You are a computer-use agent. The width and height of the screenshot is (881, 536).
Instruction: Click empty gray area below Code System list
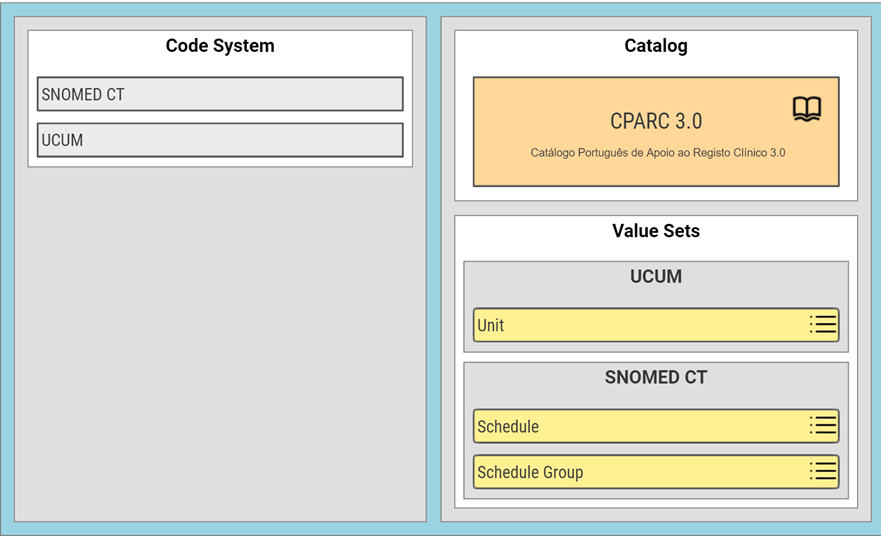pos(220,343)
